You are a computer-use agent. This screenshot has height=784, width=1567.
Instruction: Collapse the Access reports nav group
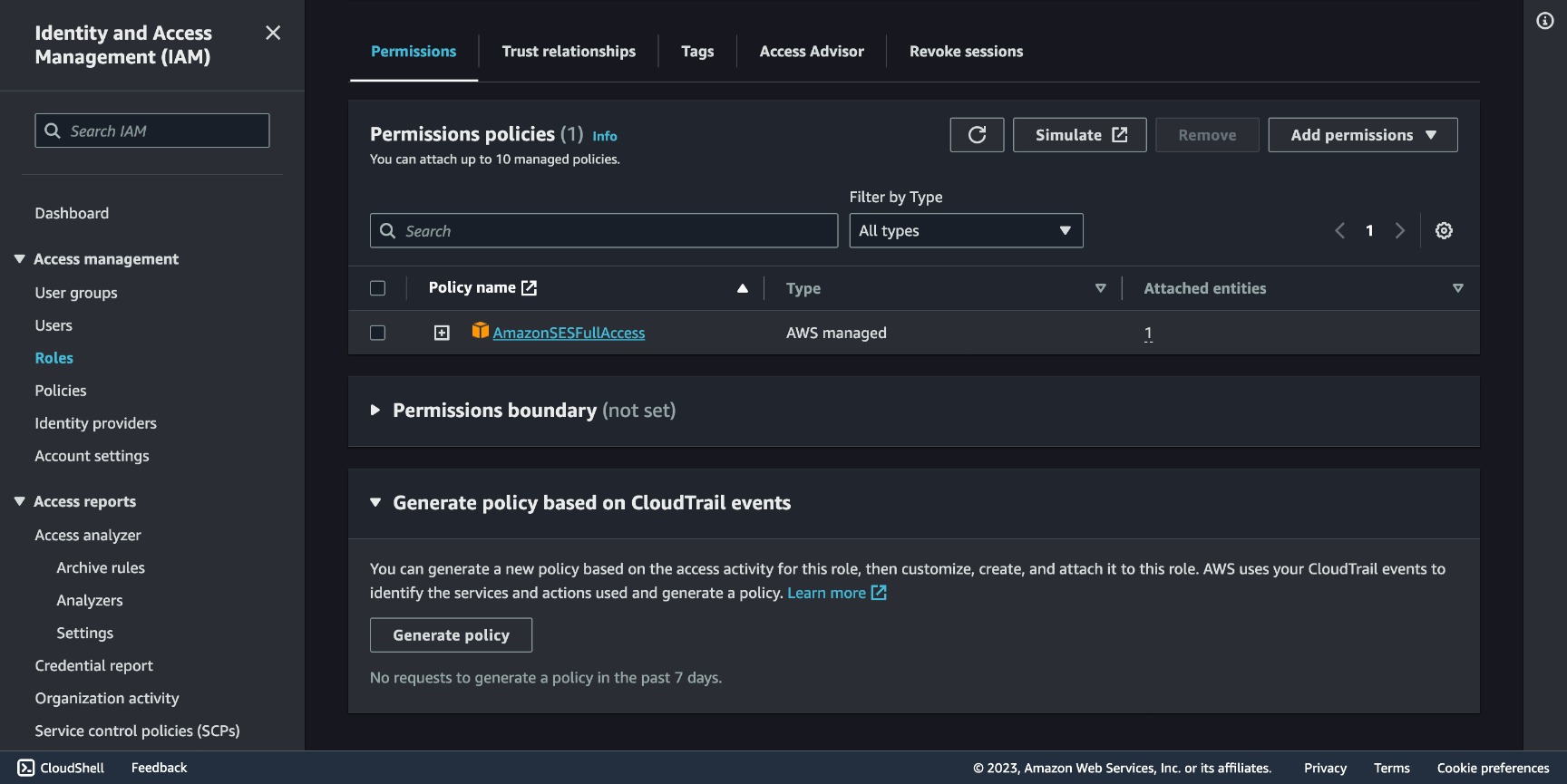click(19, 501)
